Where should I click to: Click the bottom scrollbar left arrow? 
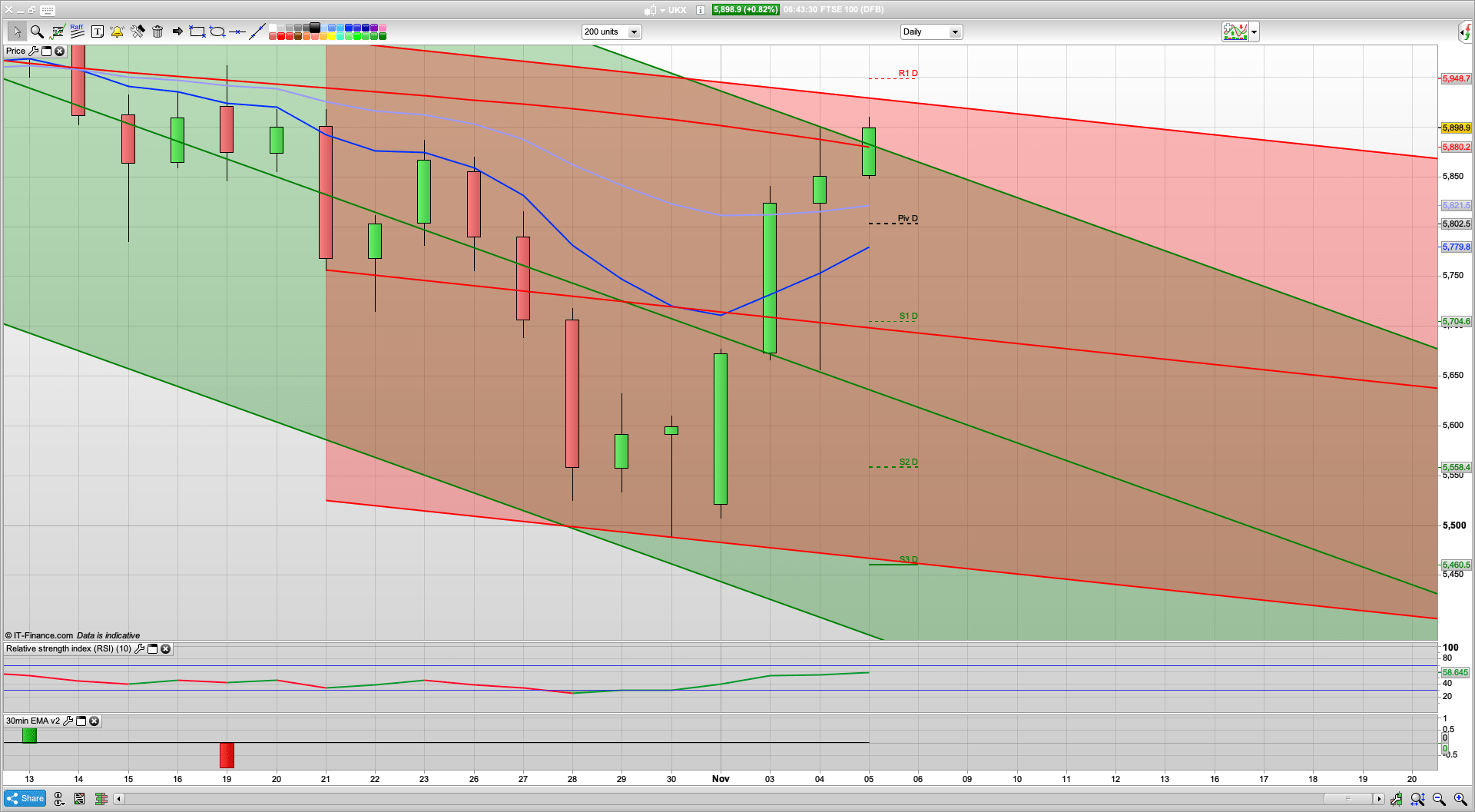118,798
